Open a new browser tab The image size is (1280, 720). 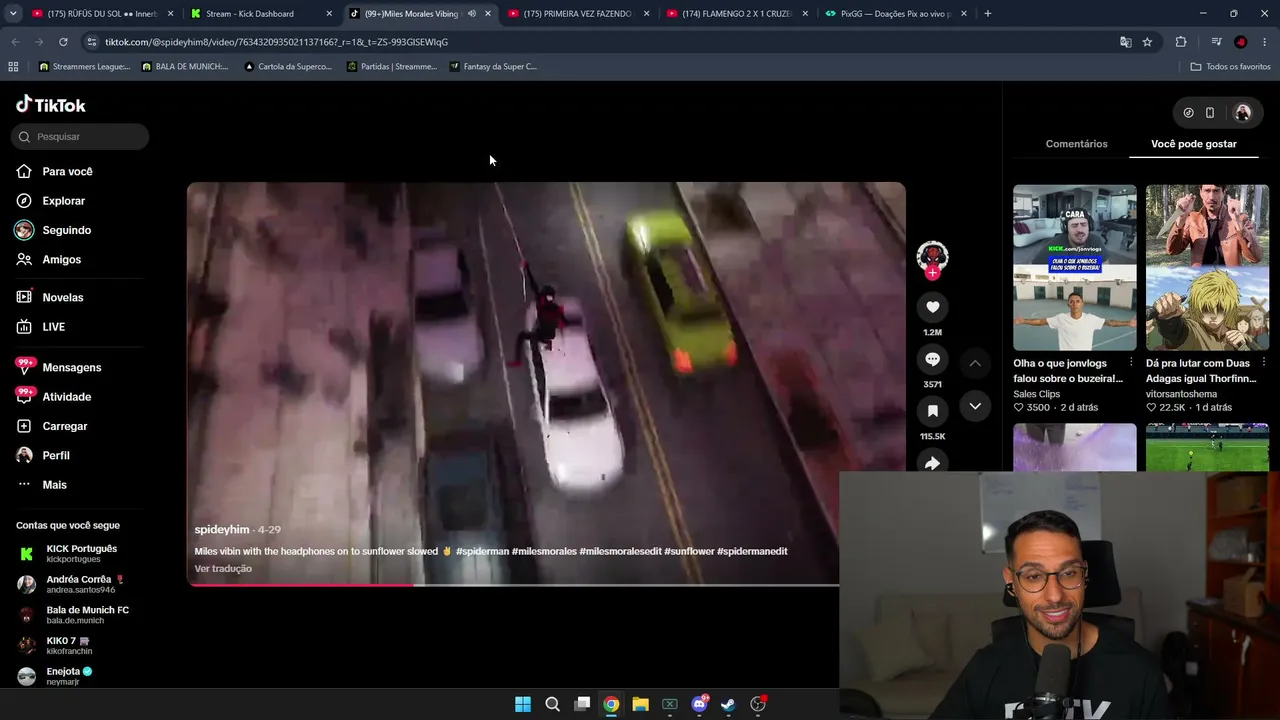[988, 14]
